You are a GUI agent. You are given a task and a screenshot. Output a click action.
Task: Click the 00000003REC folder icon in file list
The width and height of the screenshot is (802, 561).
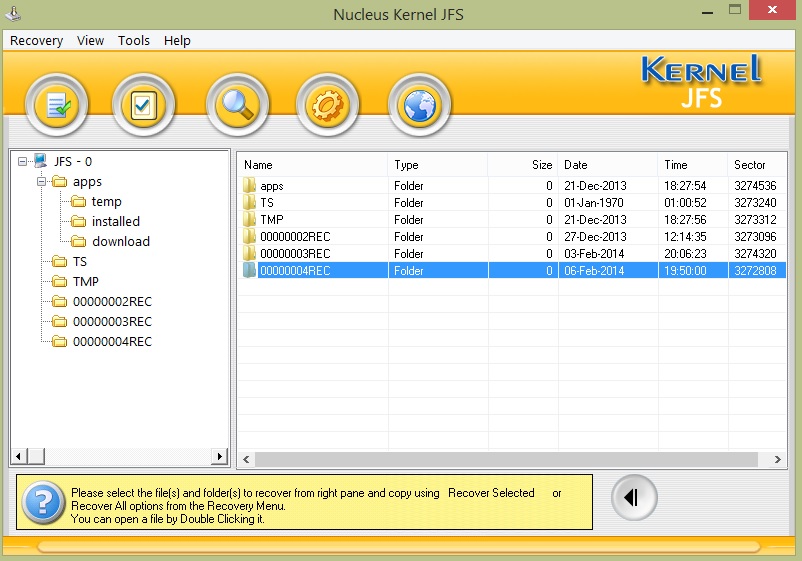[249, 253]
